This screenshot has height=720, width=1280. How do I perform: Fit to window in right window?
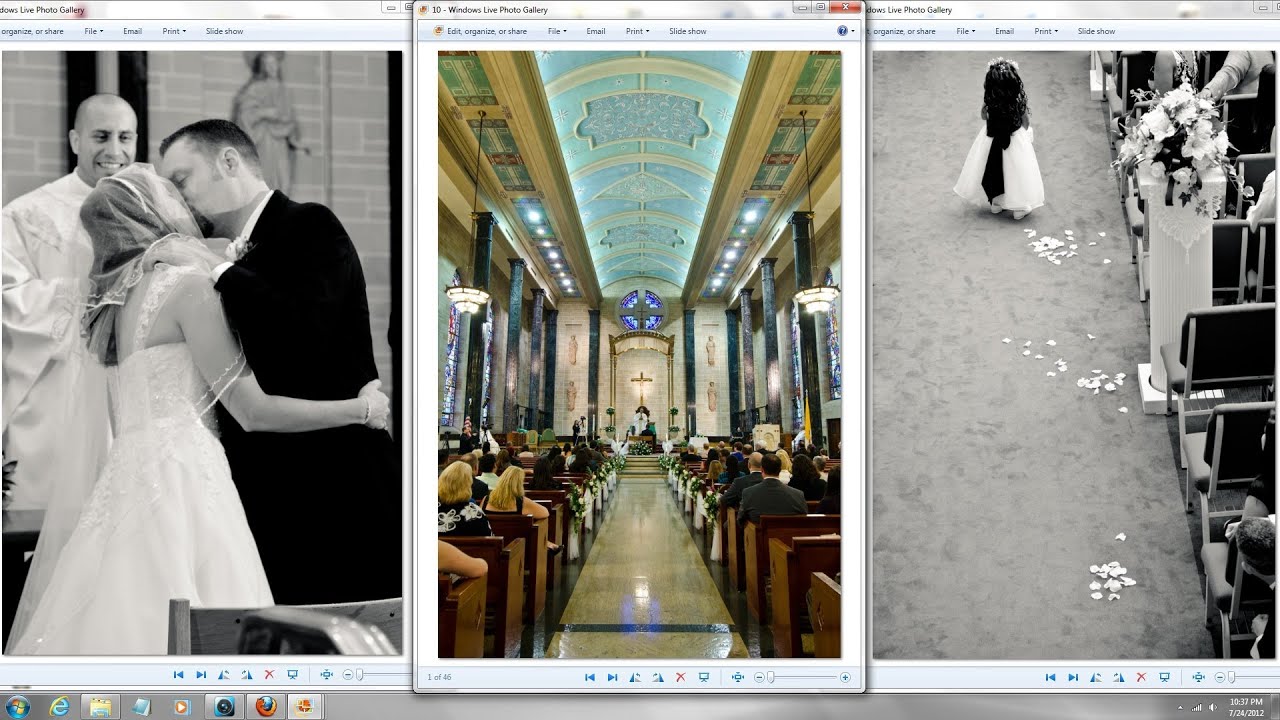[x=1199, y=677]
